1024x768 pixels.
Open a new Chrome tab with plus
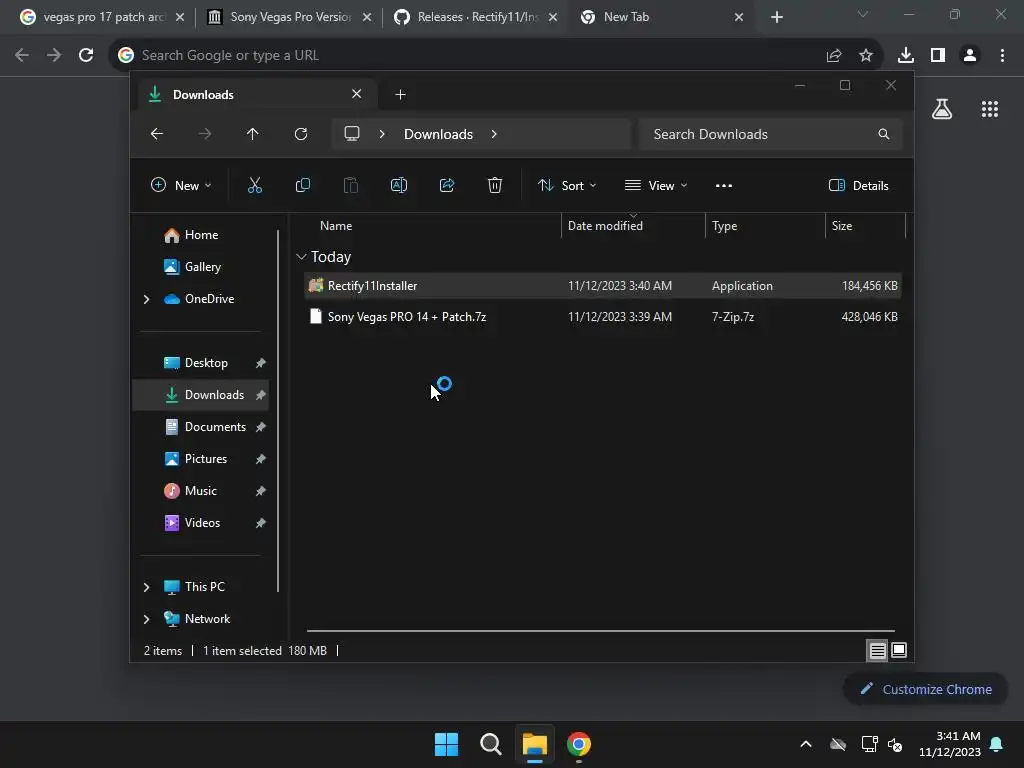(x=776, y=17)
